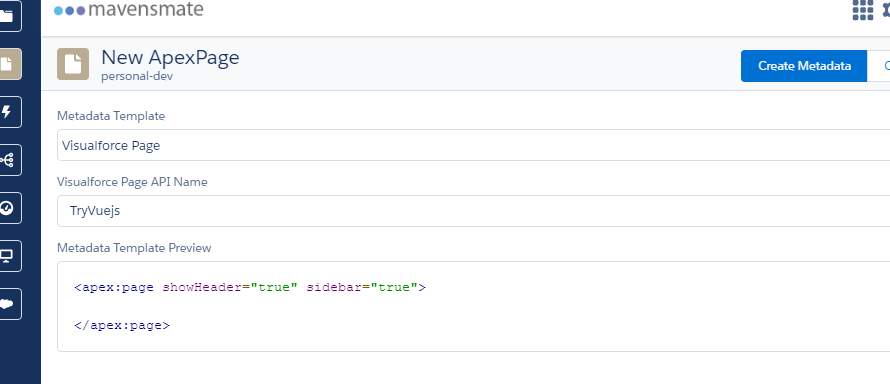The width and height of the screenshot is (890, 384).
Task: Click the Create Metadata button
Action: [x=804, y=66]
